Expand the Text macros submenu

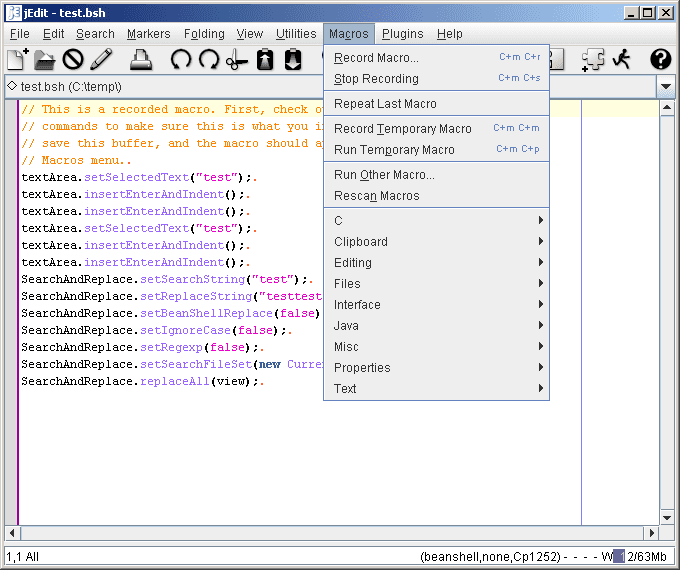point(436,388)
